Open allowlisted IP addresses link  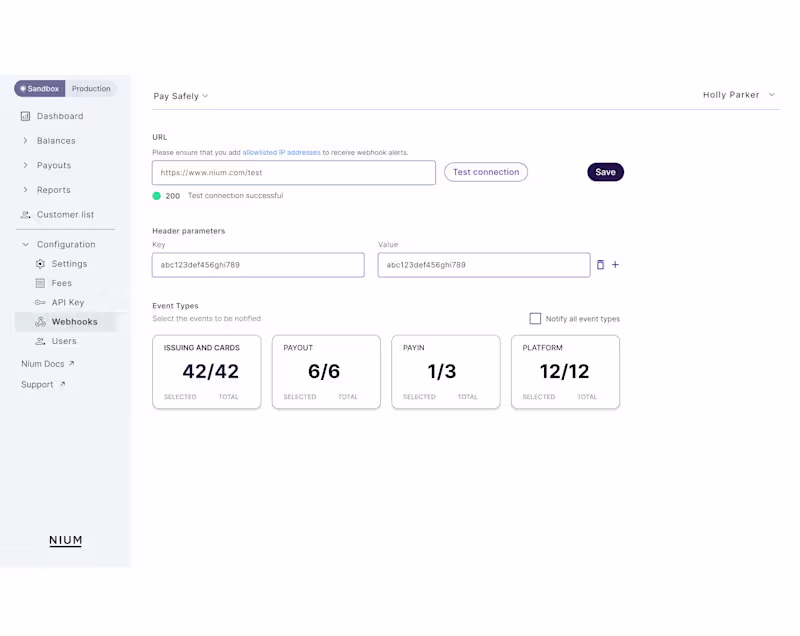pyautogui.click(x=282, y=152)
